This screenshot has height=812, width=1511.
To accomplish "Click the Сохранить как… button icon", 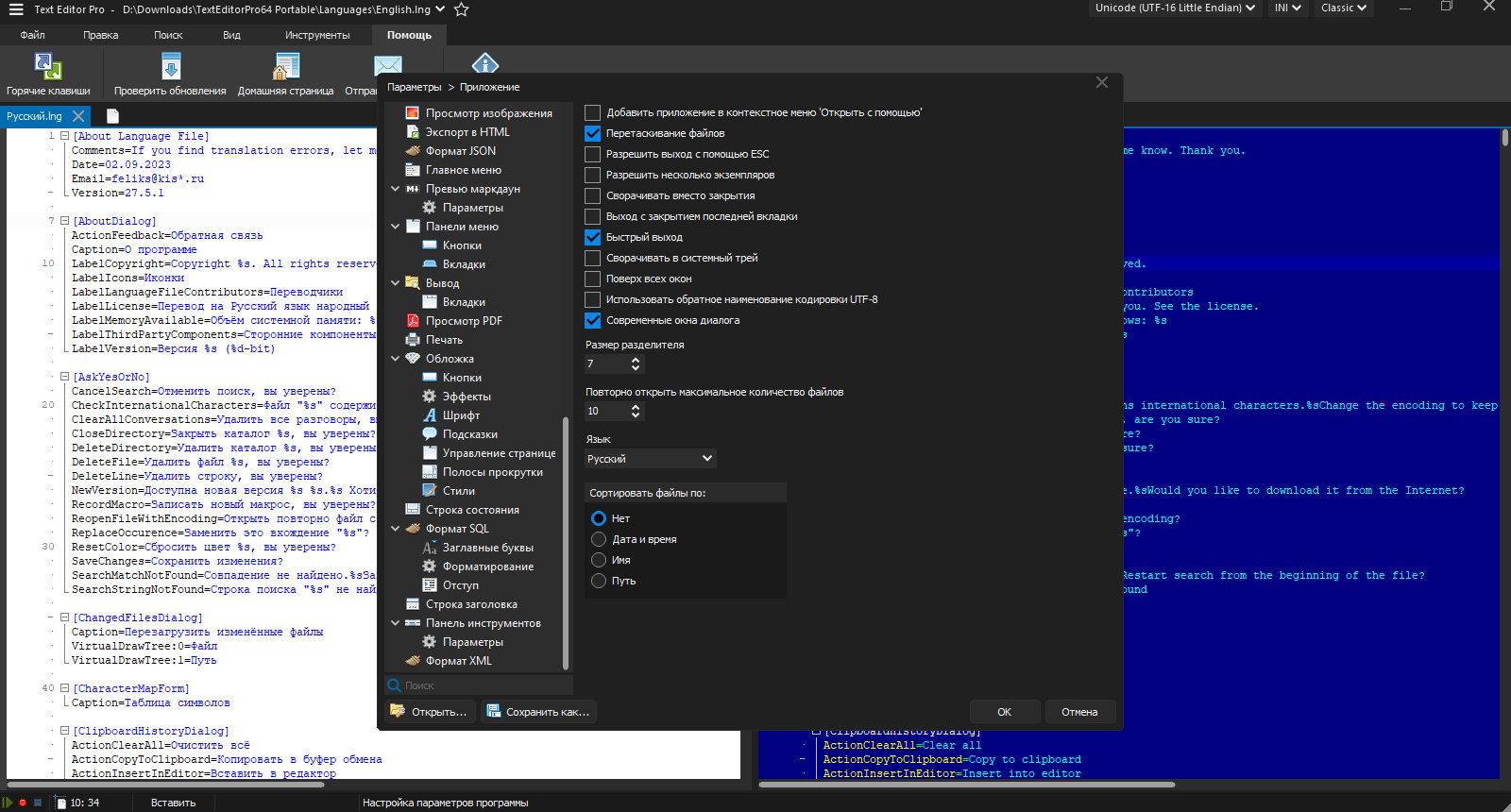I will point(493,712).
